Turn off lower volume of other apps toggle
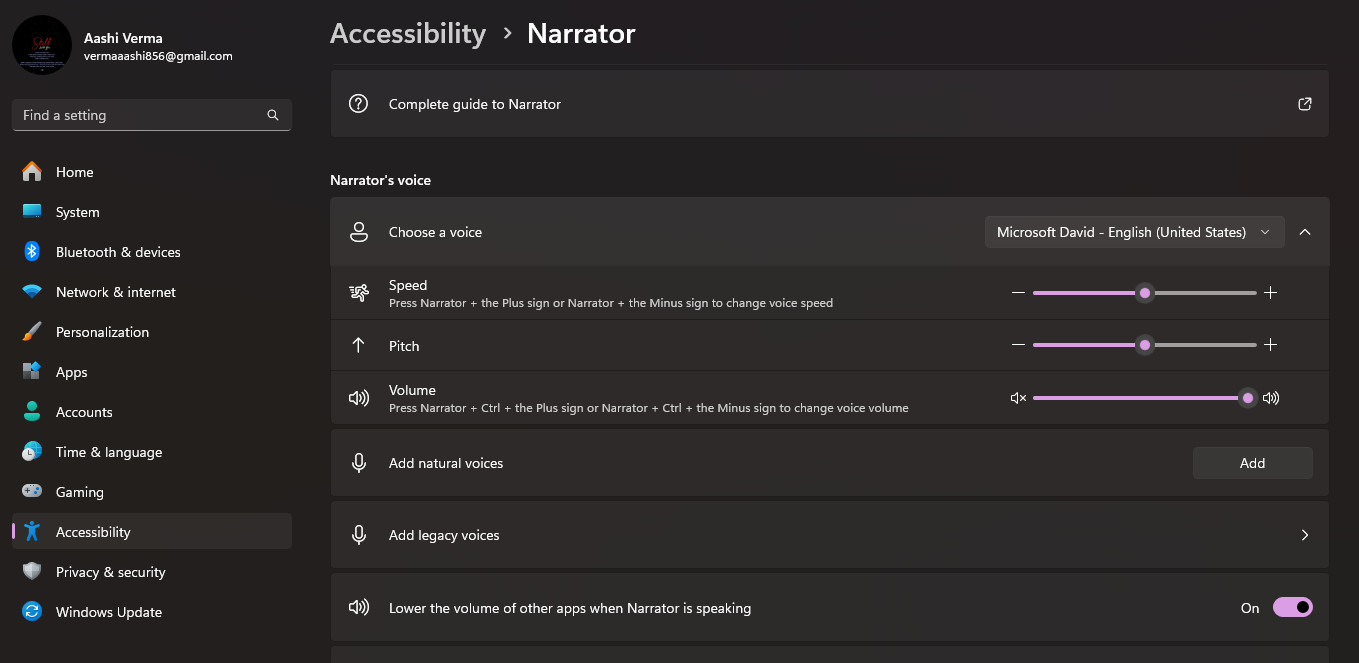Image resolution: width=1359 pixels, height=663 pixels. point(1292,607)
